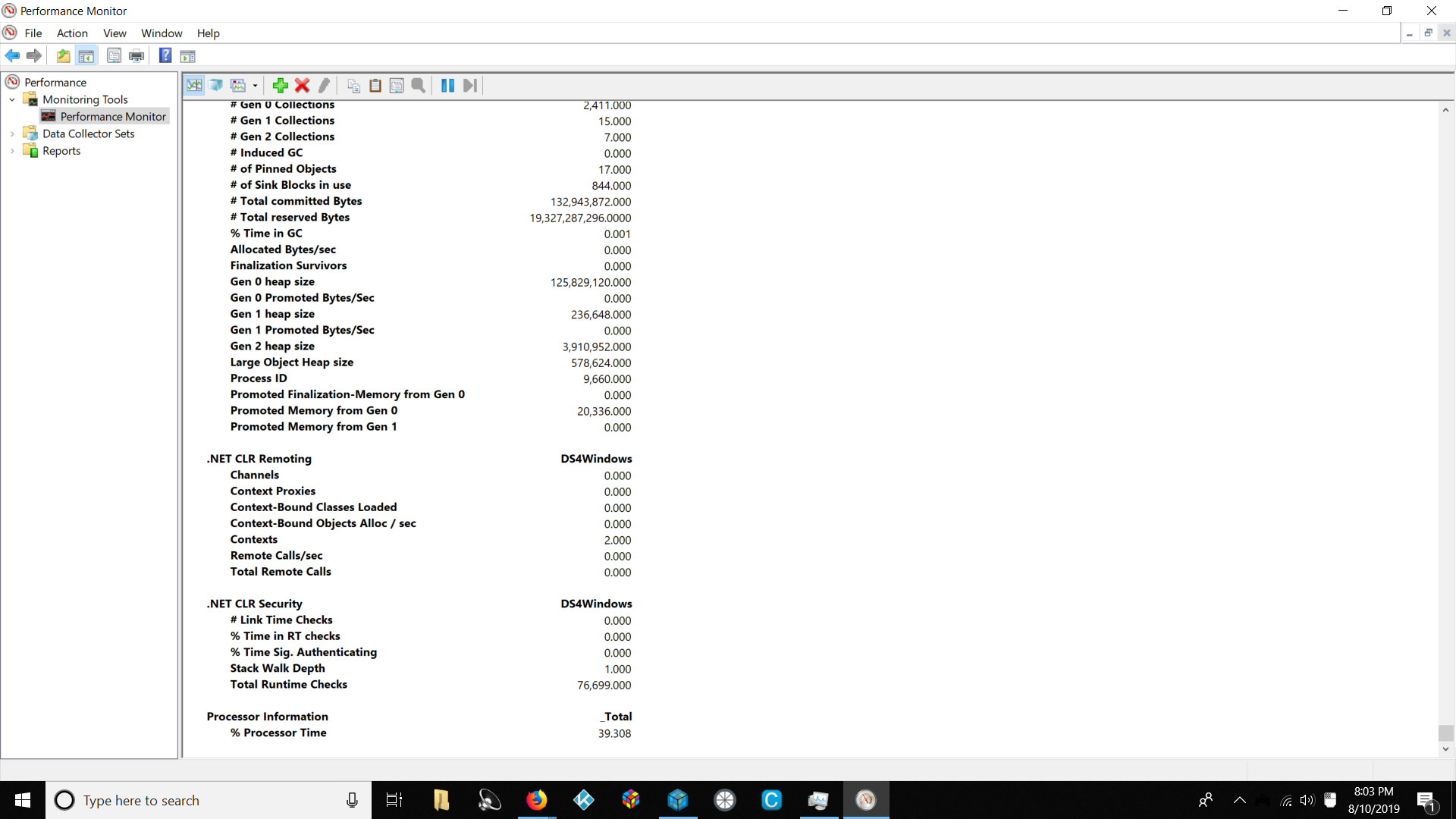
Task: Open the counter list properties dialog
Action: click(397, 85)
